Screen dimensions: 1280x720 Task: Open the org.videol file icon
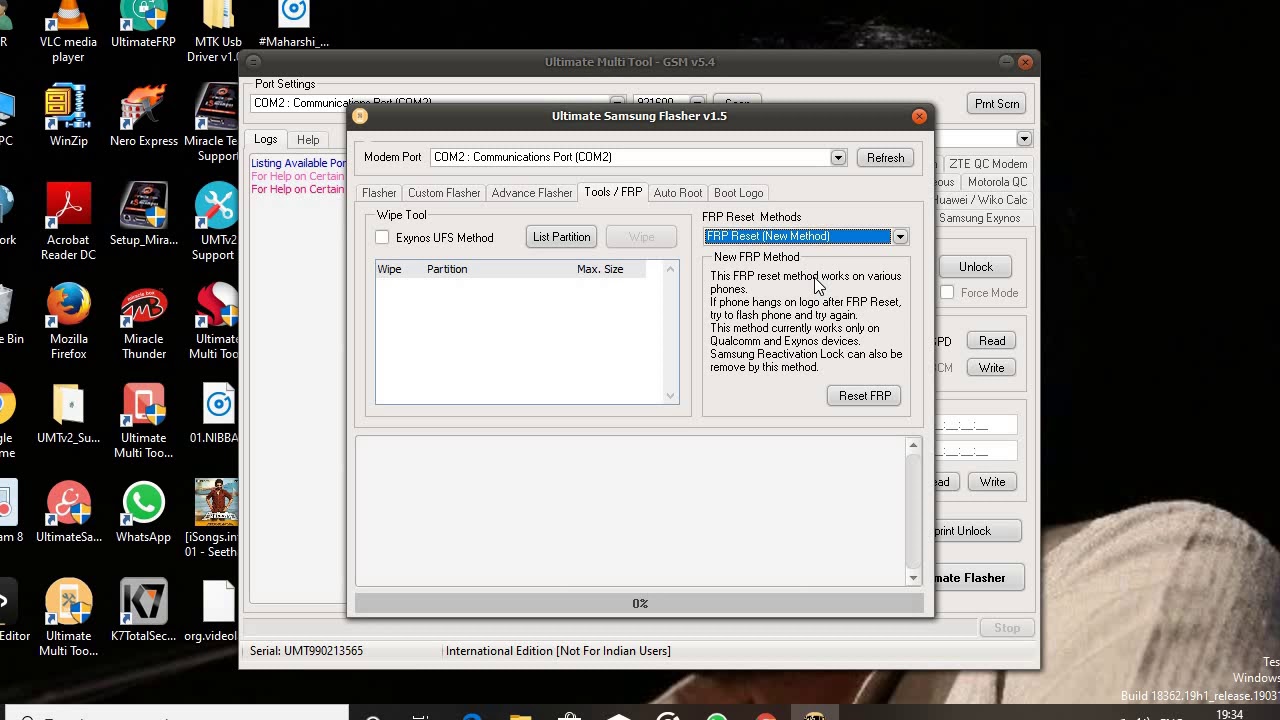[x=216, y=611]
